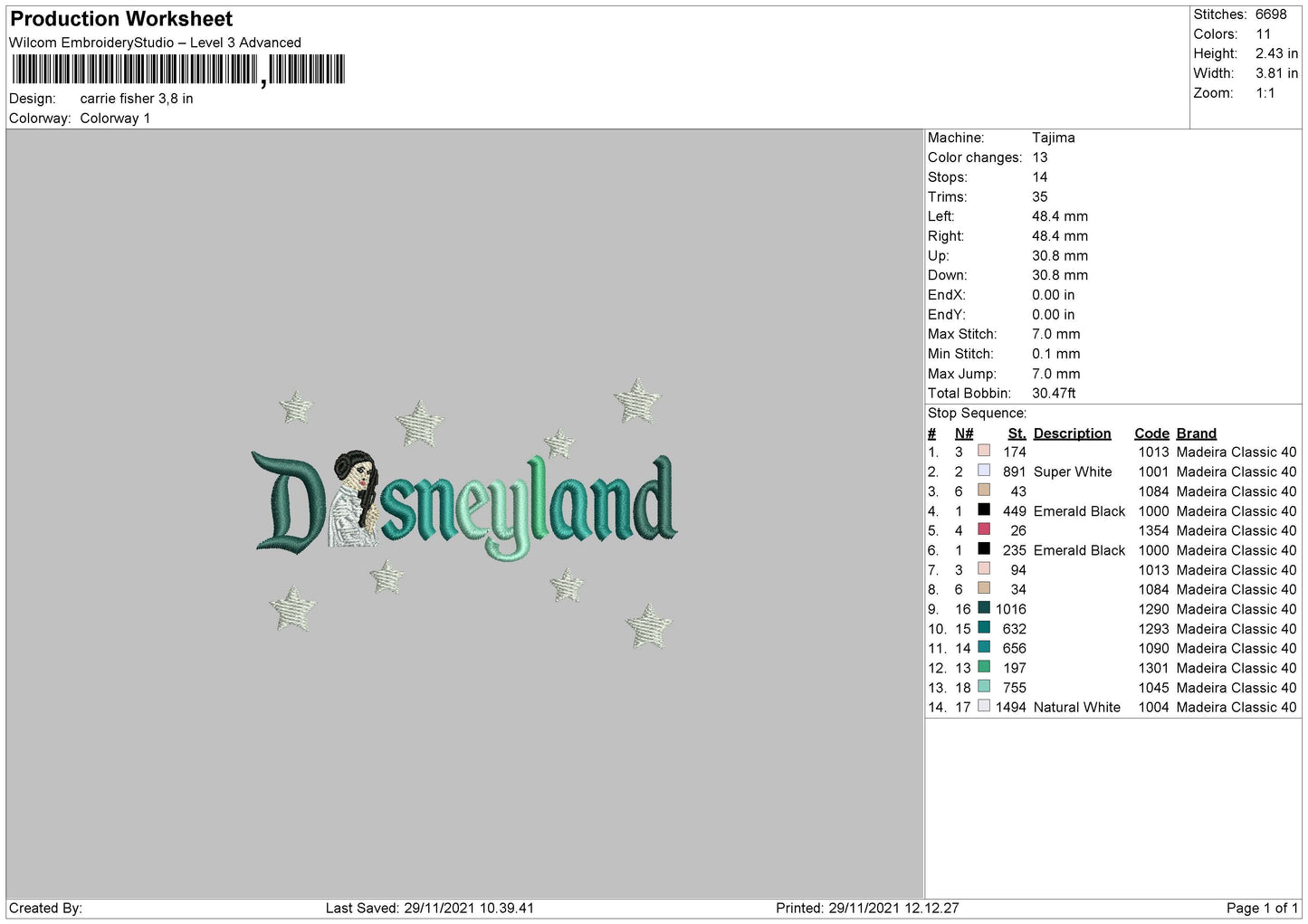Click thread code 1290 in row 9
1308x924 pixels.
click(x=1153, y=609)
